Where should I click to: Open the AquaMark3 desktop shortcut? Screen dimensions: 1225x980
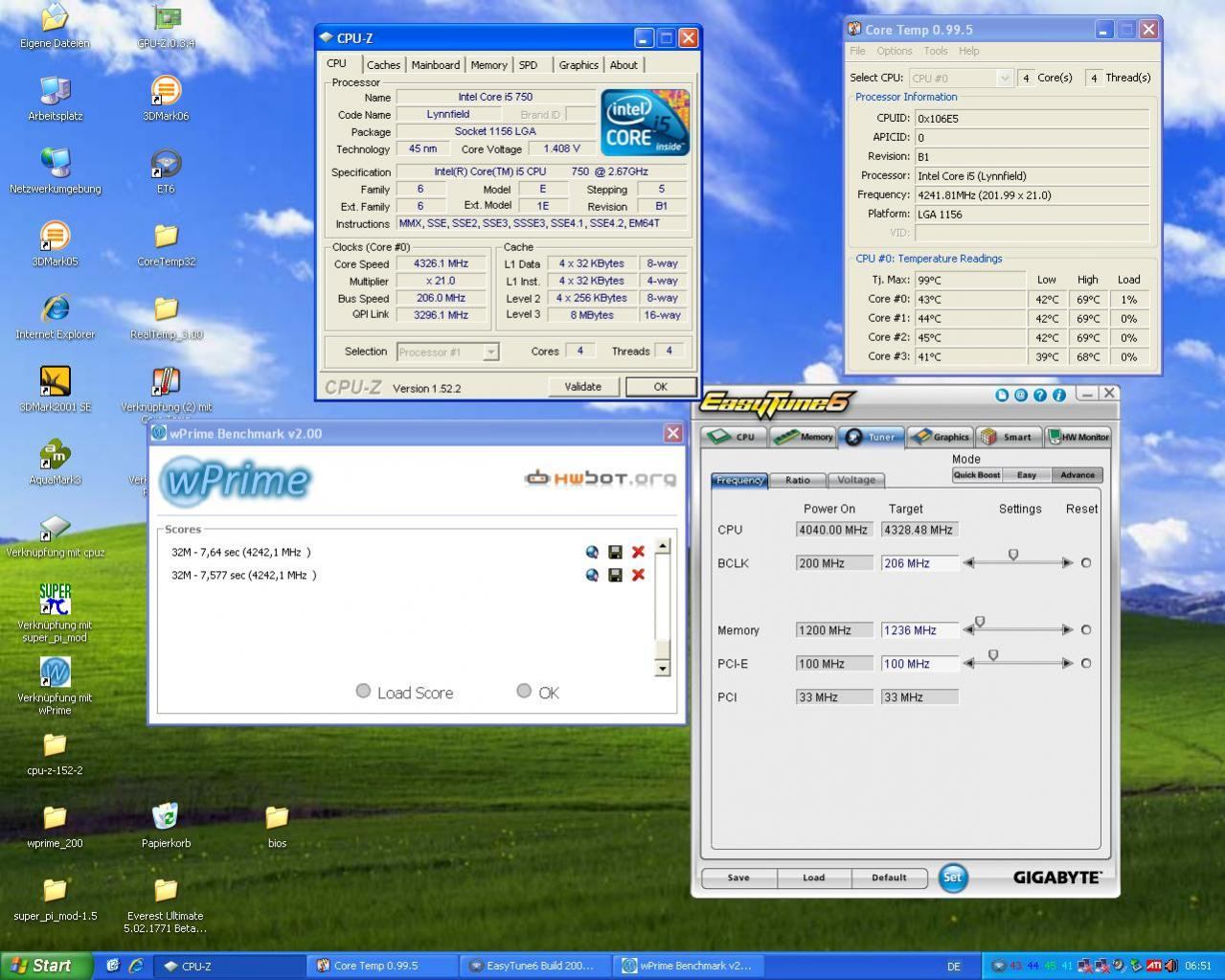(55, 454)
